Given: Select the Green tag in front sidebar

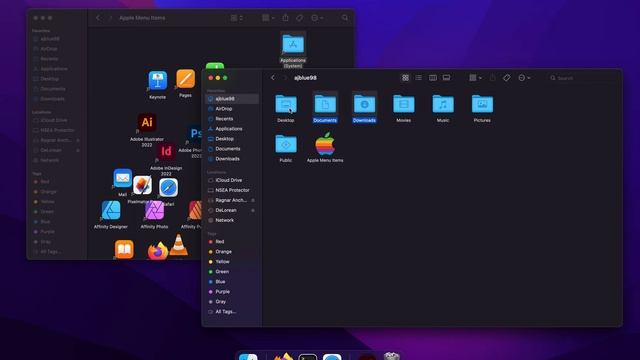Looking at the screenshot, I should [x=232, y=272].
